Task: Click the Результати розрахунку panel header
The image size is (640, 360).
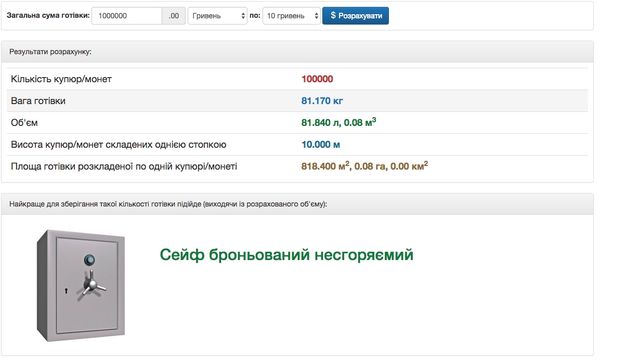Action: [x=297, y=52]
